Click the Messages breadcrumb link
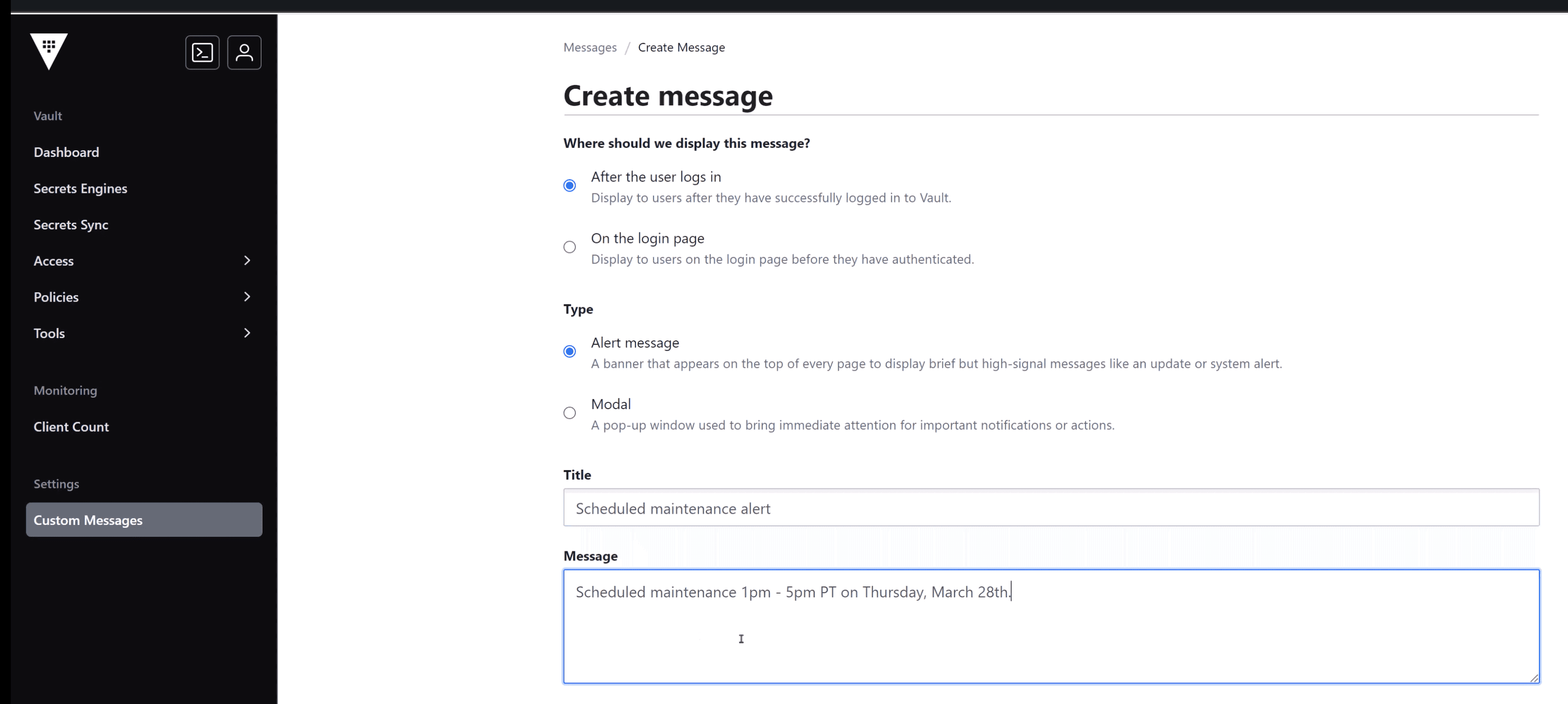1568x704 pixels. (589, 48)
